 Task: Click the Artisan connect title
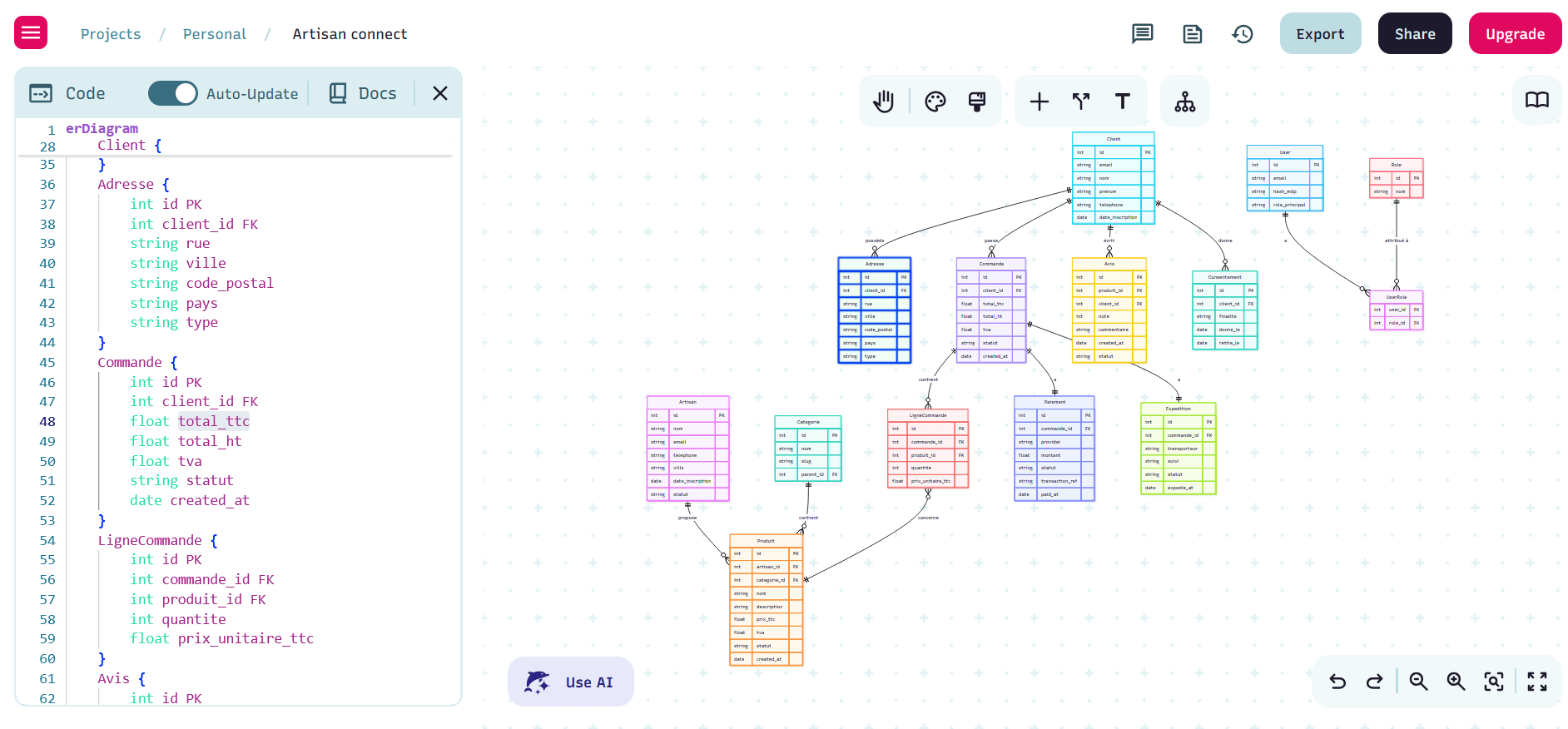click(350, 34)
